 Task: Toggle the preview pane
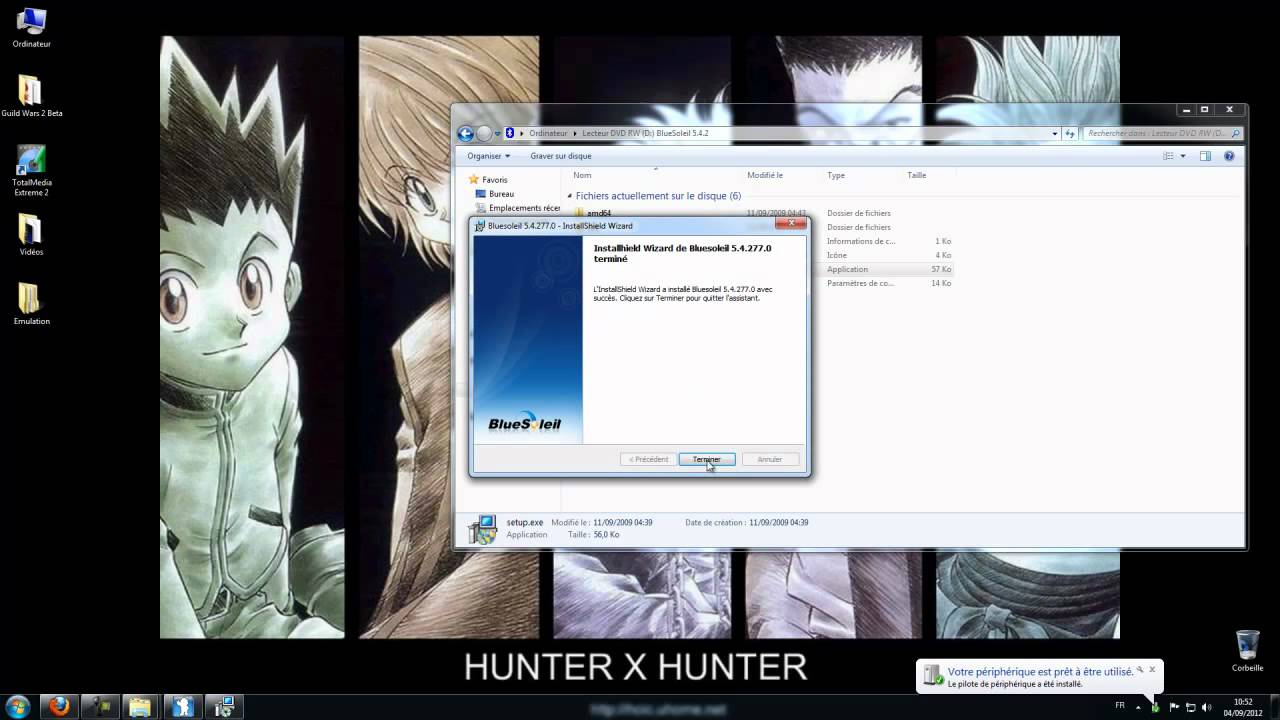pyautogui.click(x=1205, y=156)
